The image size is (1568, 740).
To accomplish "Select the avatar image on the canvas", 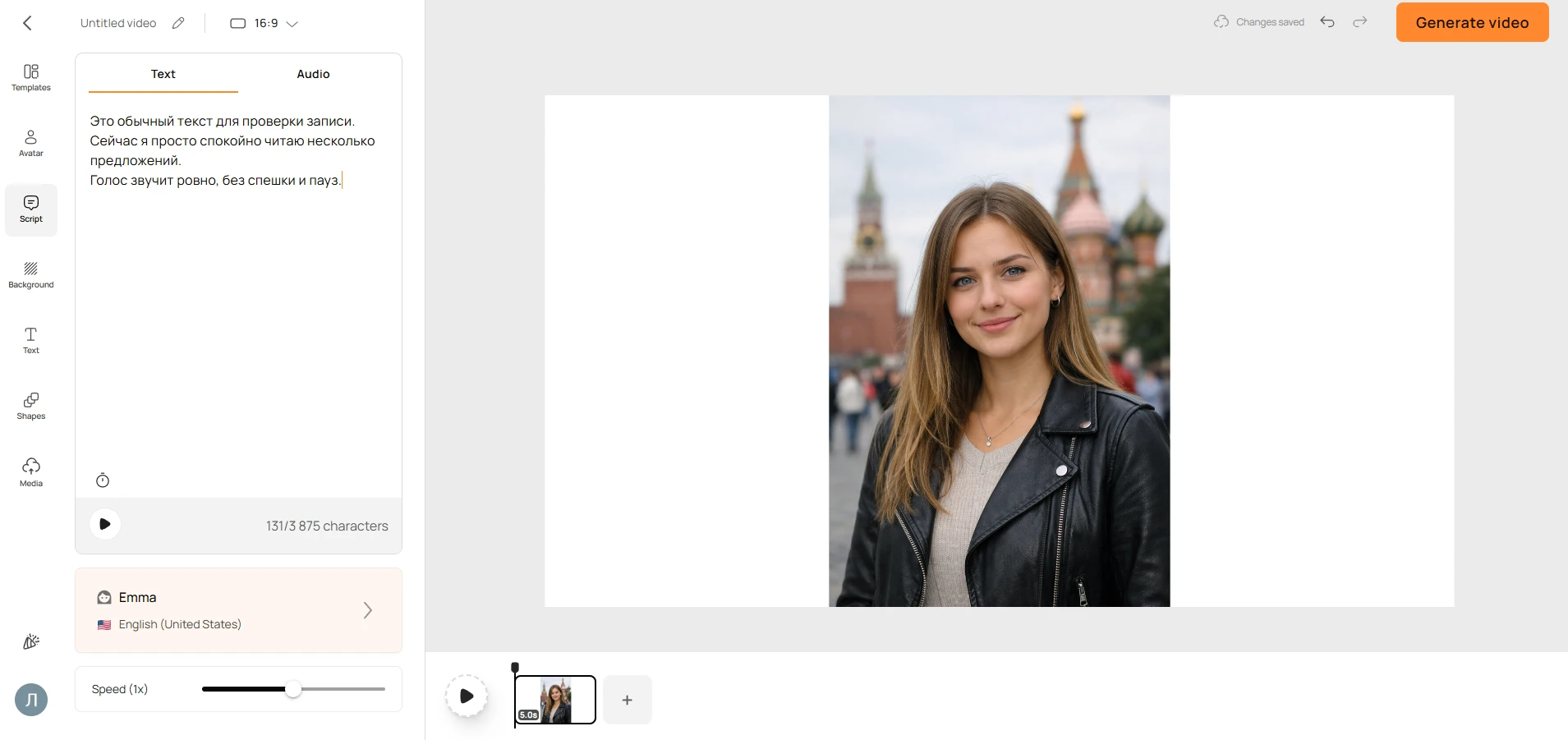I will pos(1000,351).
